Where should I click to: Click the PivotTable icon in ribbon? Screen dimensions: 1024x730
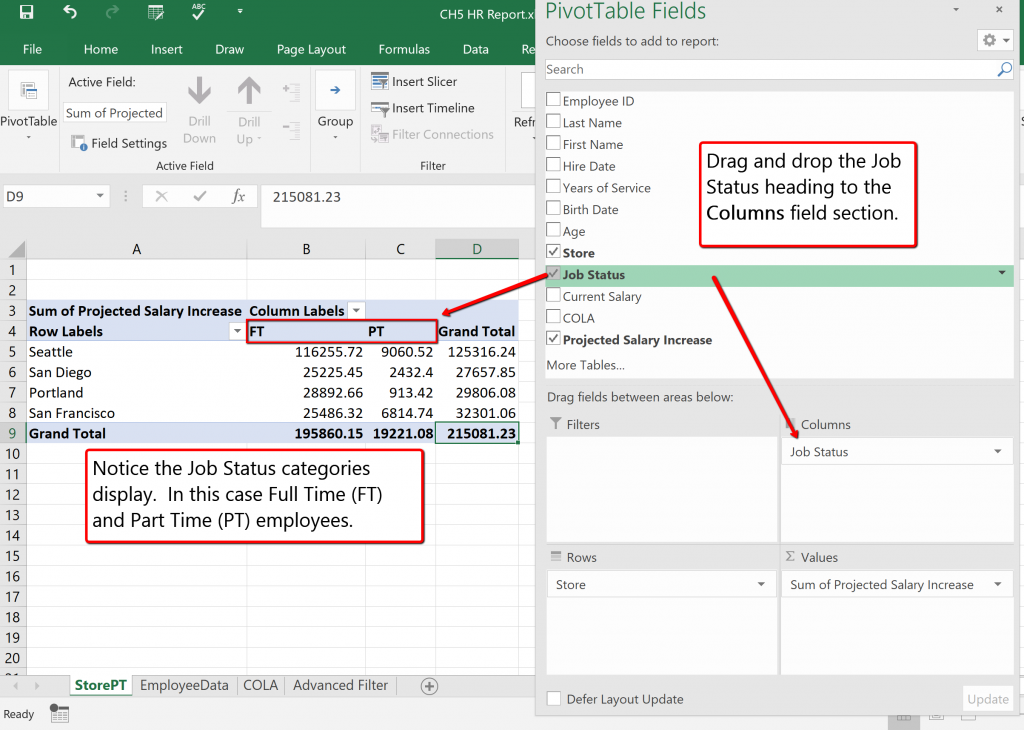coord(28,98)
